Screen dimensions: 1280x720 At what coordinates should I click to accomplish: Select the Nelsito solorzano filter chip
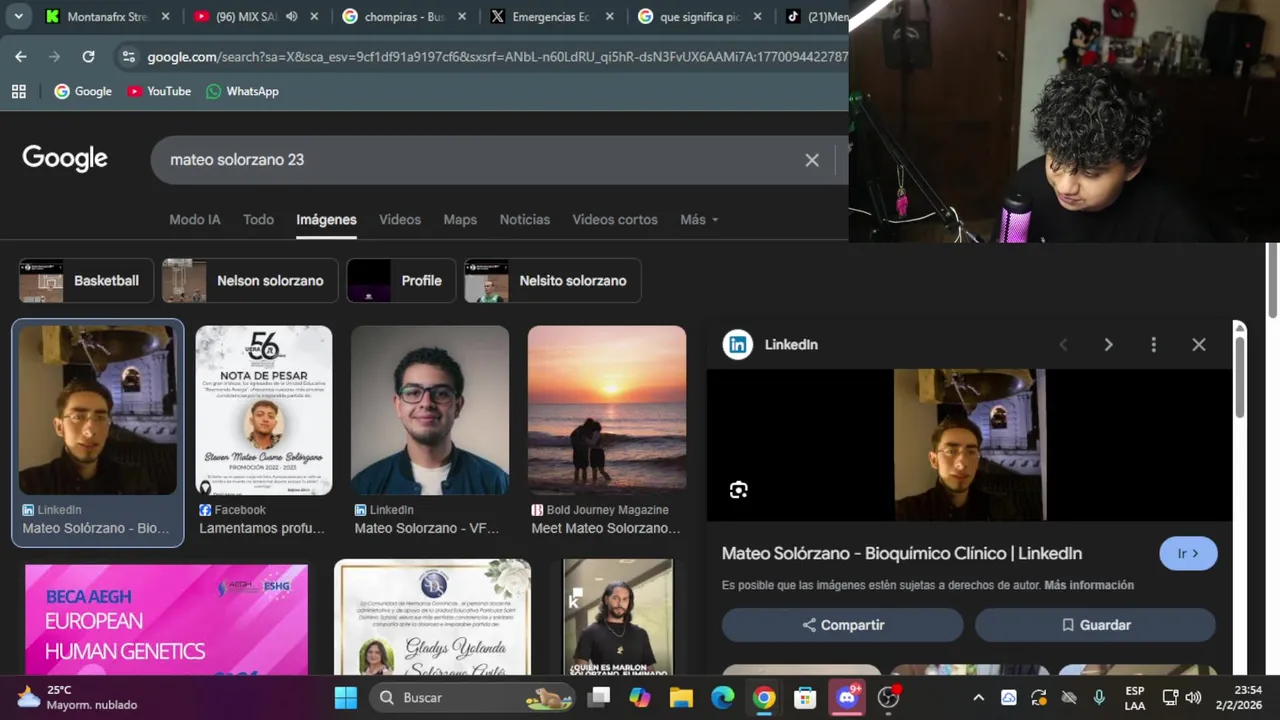552,281
